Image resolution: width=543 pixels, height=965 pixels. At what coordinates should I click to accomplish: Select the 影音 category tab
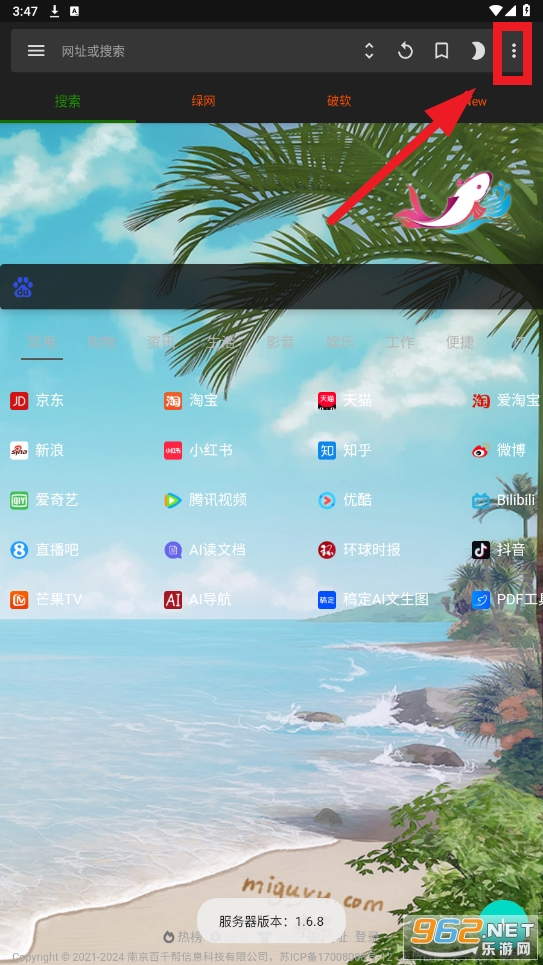pyautogui.click(x=280, y=342)
